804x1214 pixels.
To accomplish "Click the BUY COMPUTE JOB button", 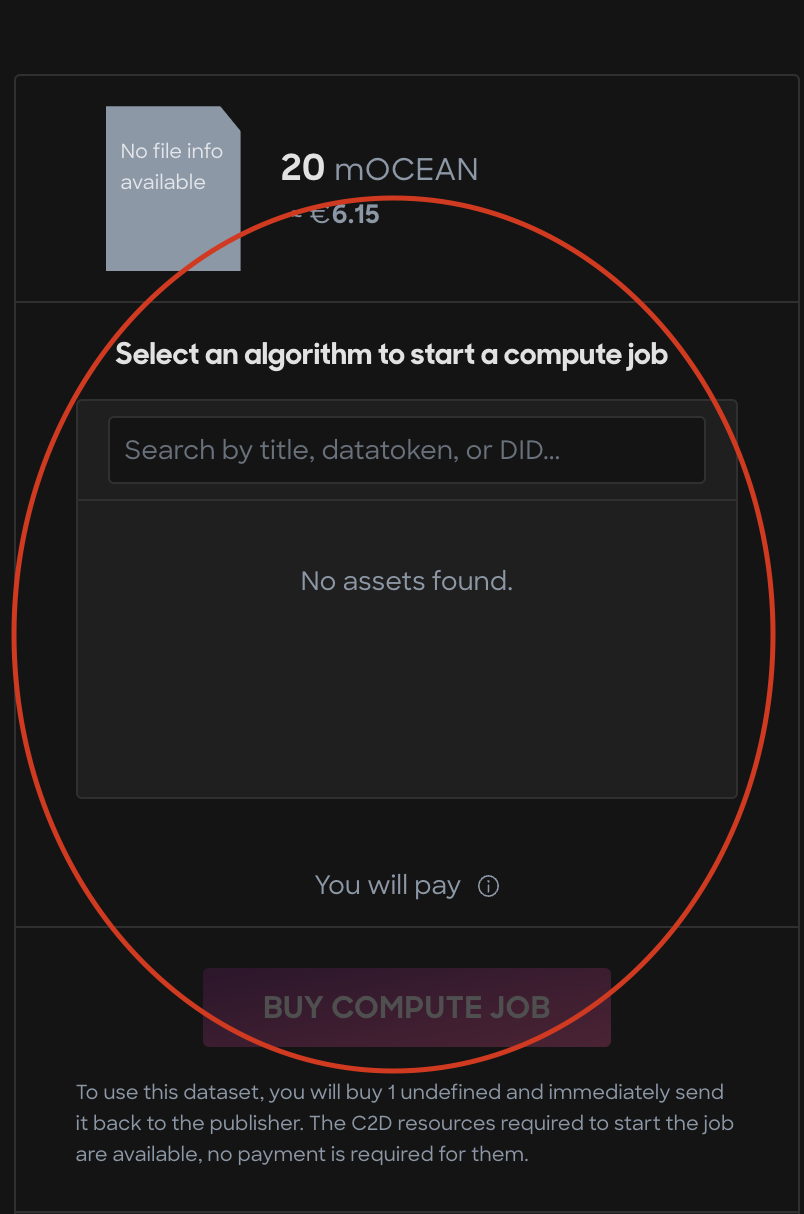I will [407, 1007].
